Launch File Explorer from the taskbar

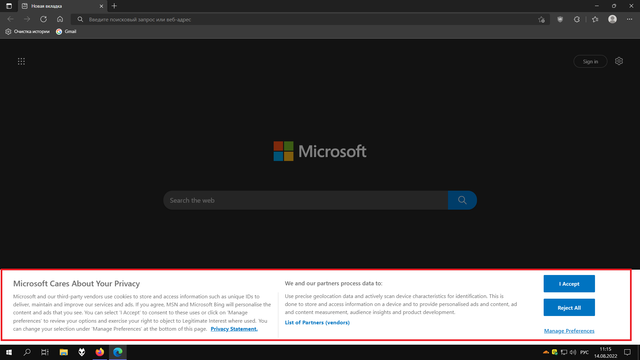64,352
